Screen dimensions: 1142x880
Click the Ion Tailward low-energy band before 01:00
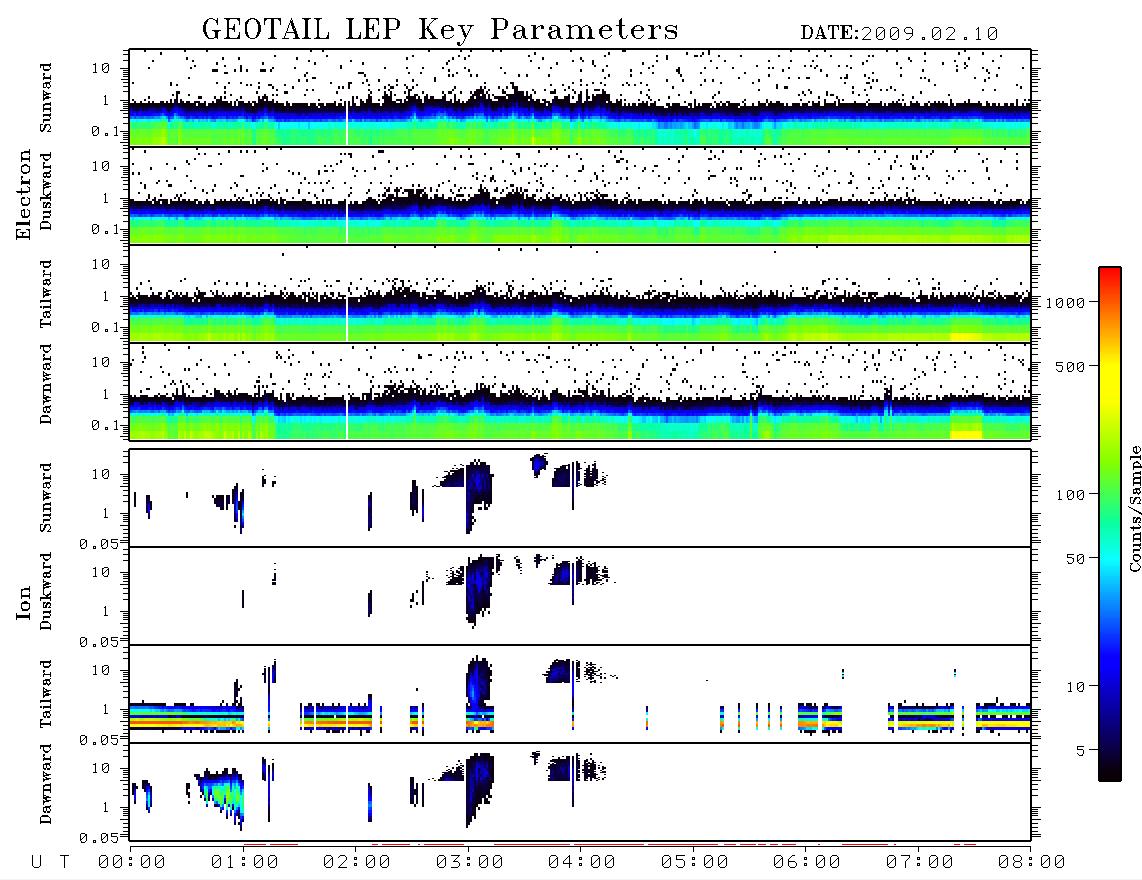click(186, 717)
